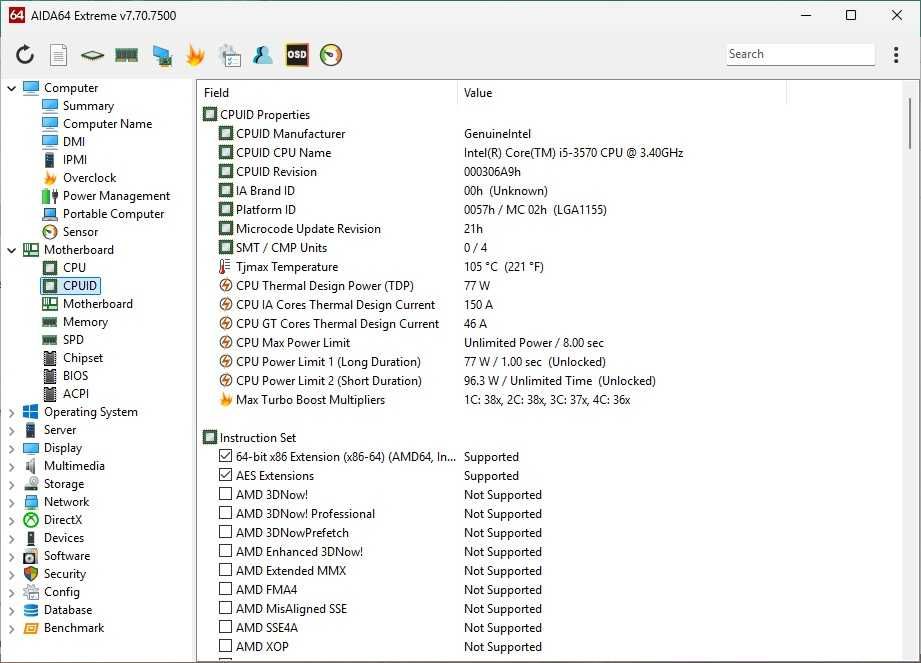Image resolution: width=921 pixels, height=663 pixels.
Task: Expand the Display tree node
Action: click(11, 449)
